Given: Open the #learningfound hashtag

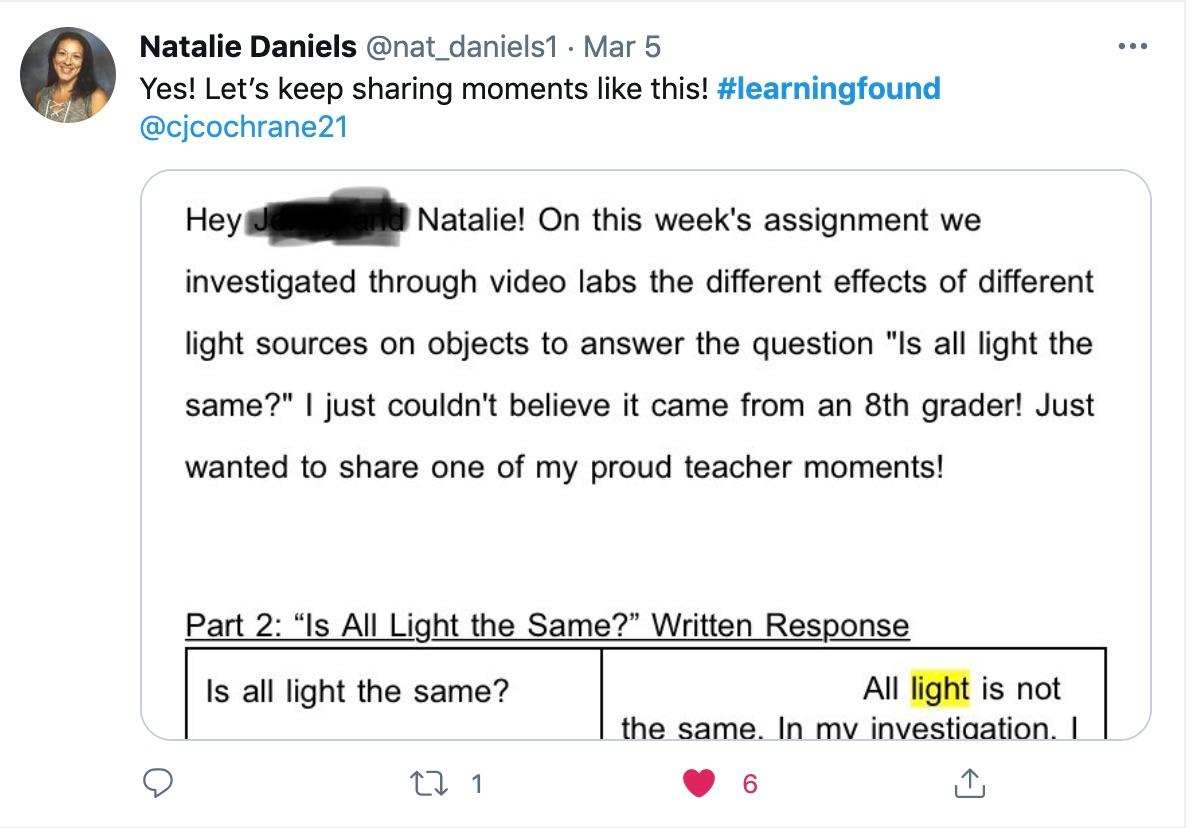Looking at the screenshot, I should (829, 88).
